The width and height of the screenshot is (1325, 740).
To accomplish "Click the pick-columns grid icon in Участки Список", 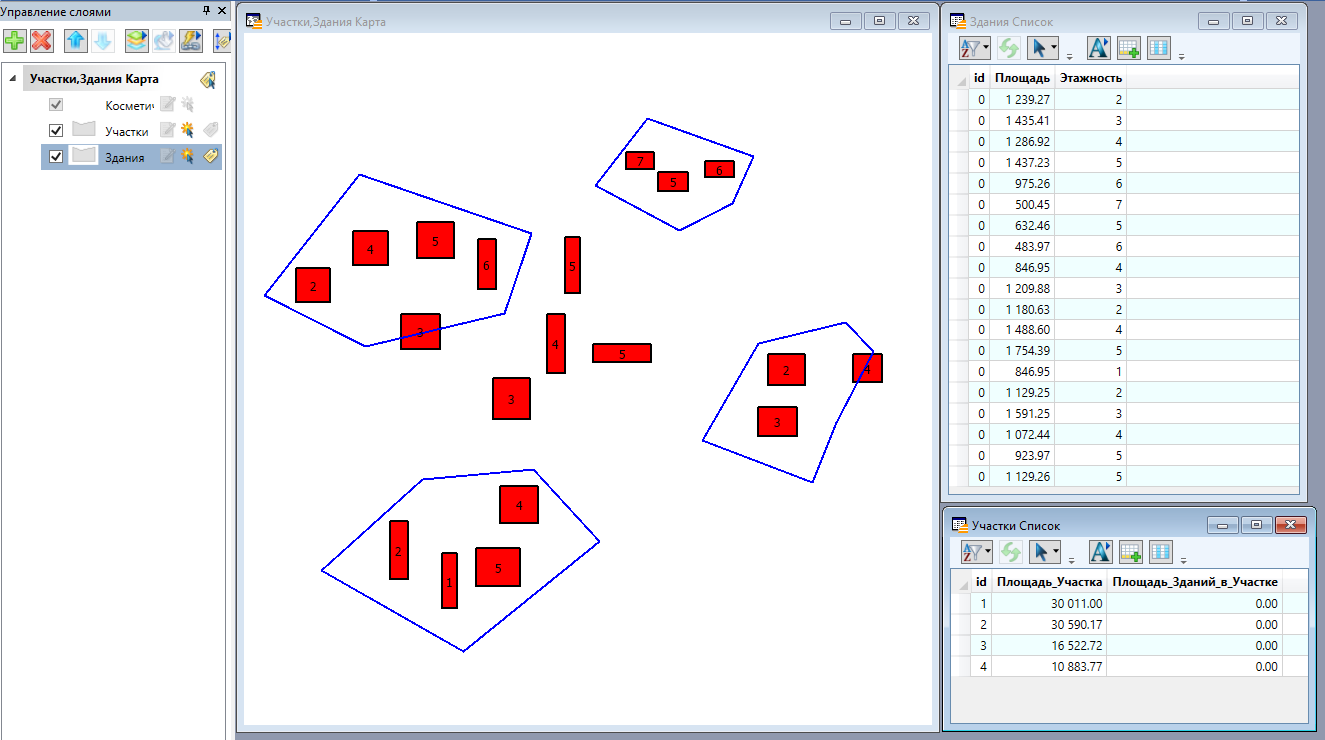I will tap(1159, 552).
